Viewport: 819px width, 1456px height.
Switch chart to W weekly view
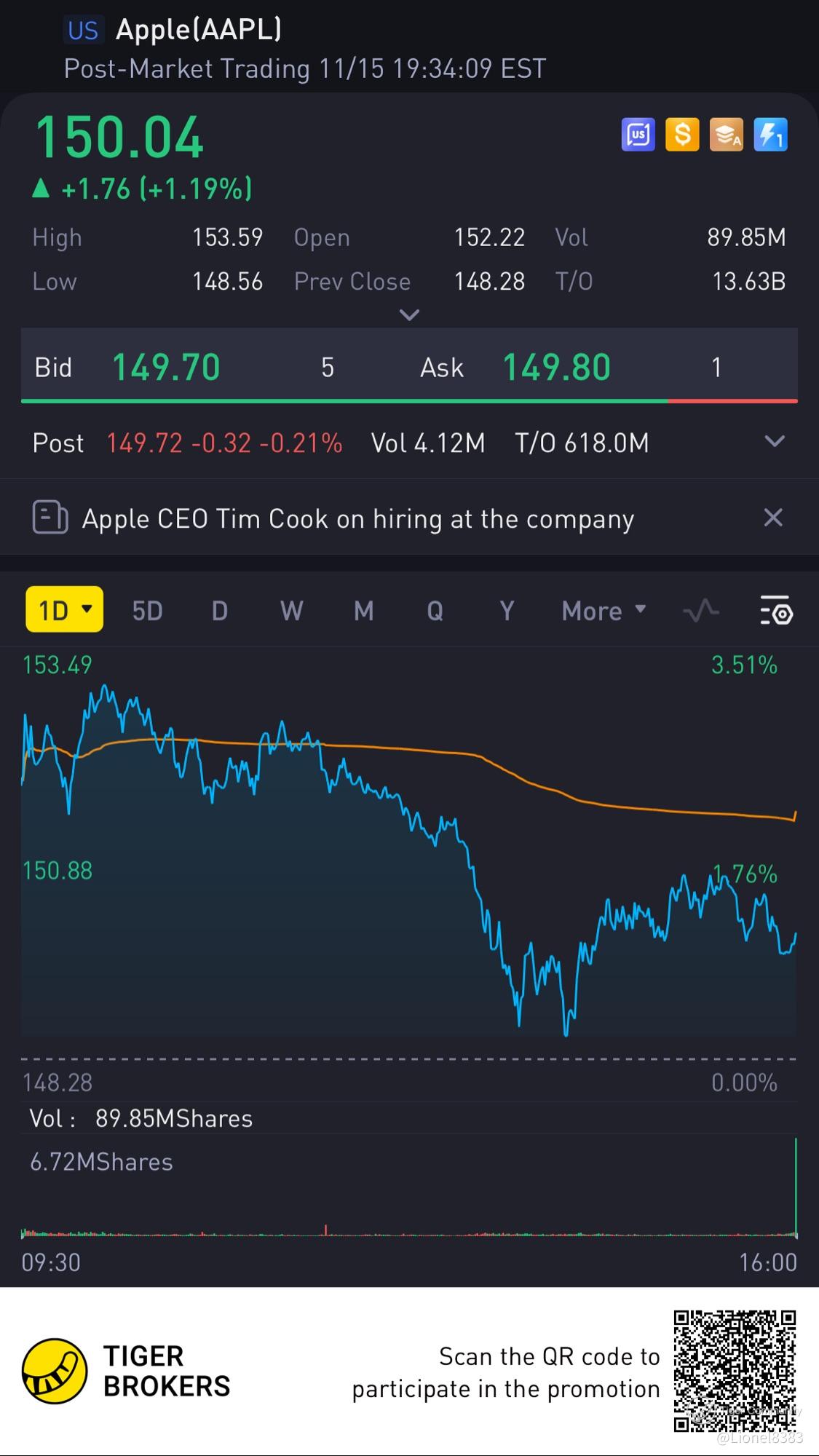click(x=291, y=610)
